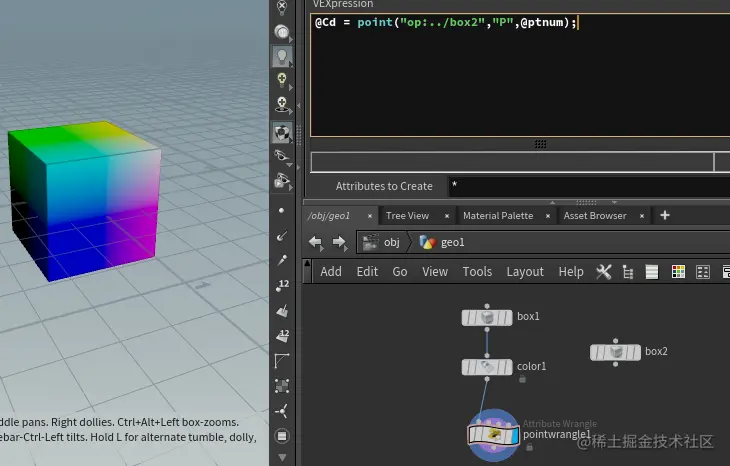The height and width of the screenshot is (466, 730).
Task: Toggle display point trails icon
Action: (282, 260)
